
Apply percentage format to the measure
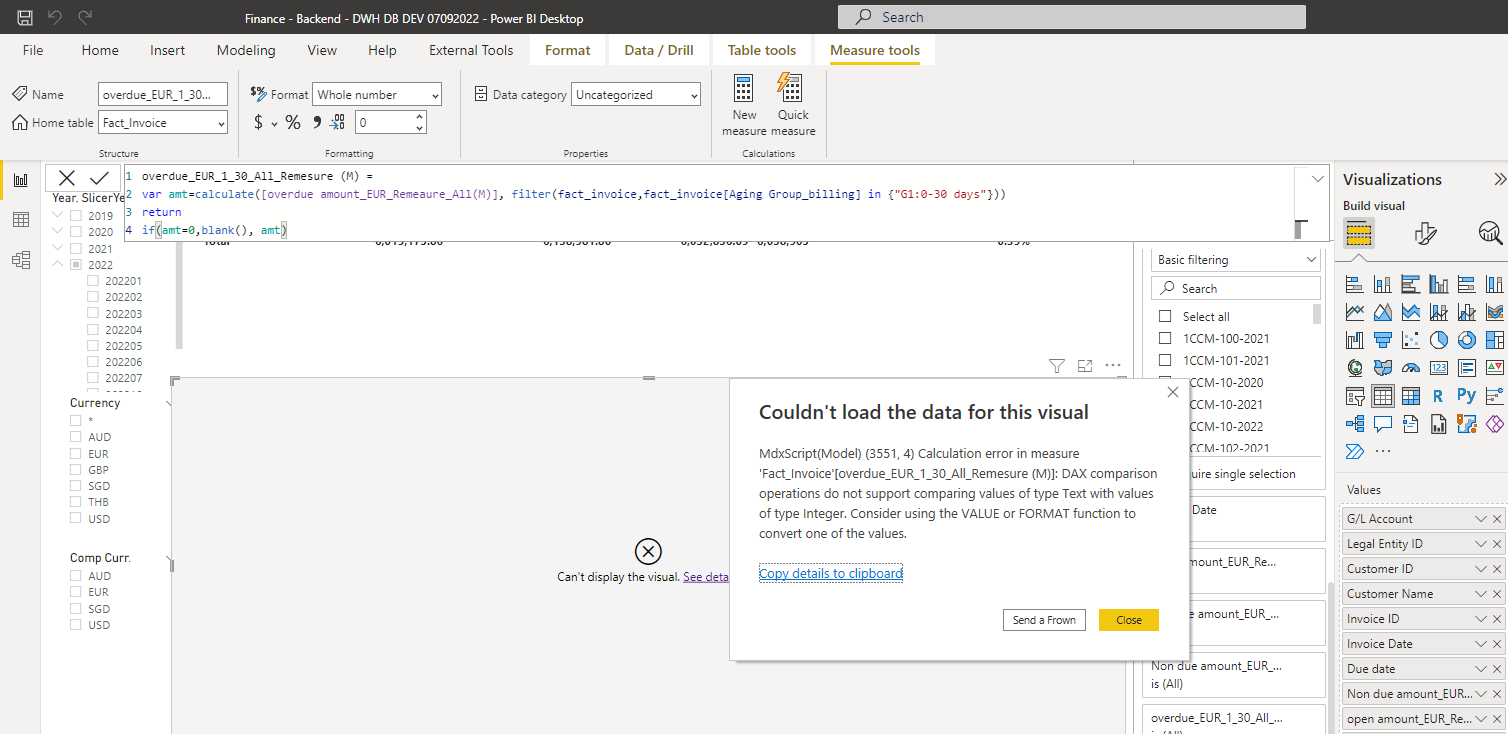pyautogui.click(x=293, y=122)
